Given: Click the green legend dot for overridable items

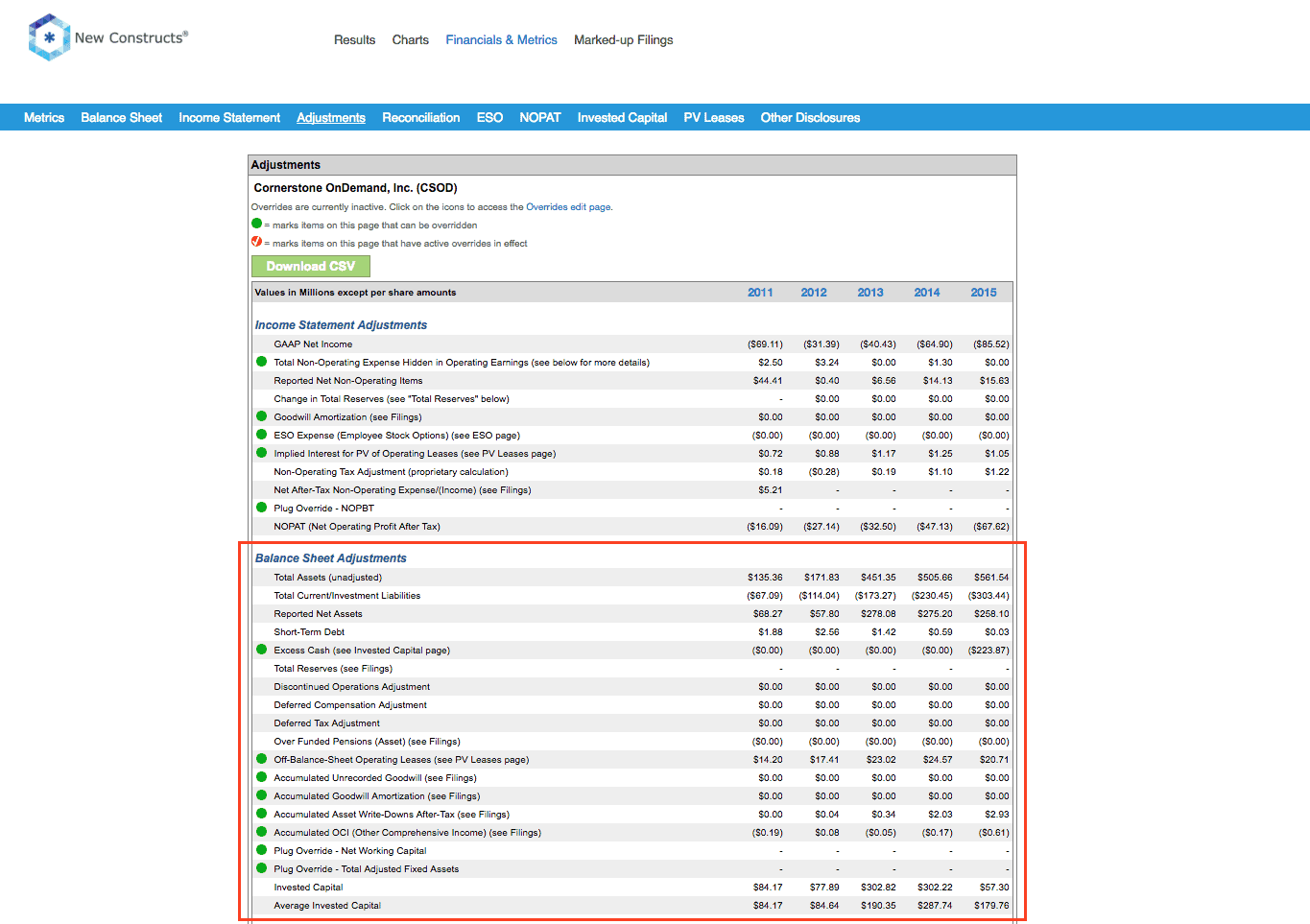Looking at the screenshot, I should [256, 224].
